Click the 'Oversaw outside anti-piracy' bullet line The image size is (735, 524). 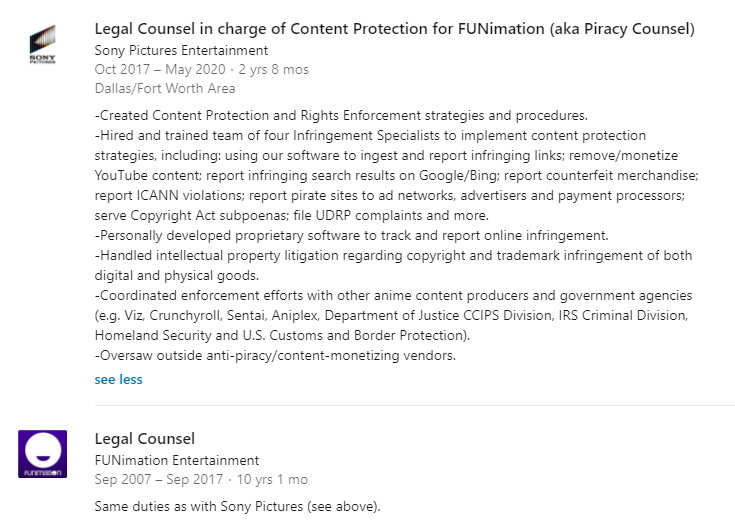tap(275, 355)
